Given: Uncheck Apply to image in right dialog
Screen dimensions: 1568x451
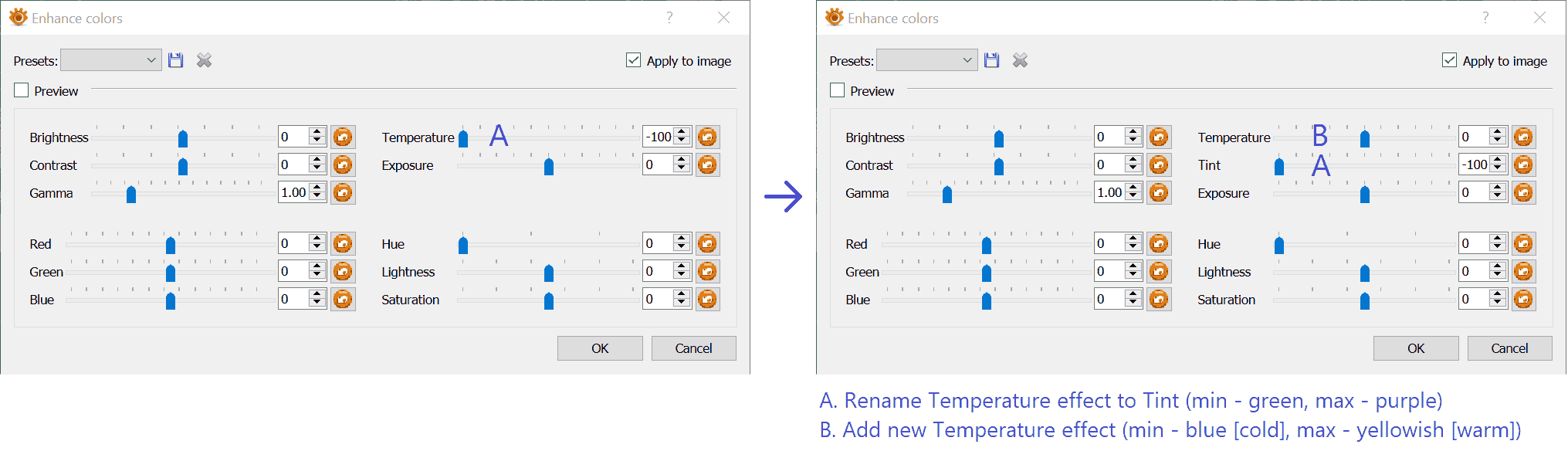Looking at the screenshot, I should 1449,60.
